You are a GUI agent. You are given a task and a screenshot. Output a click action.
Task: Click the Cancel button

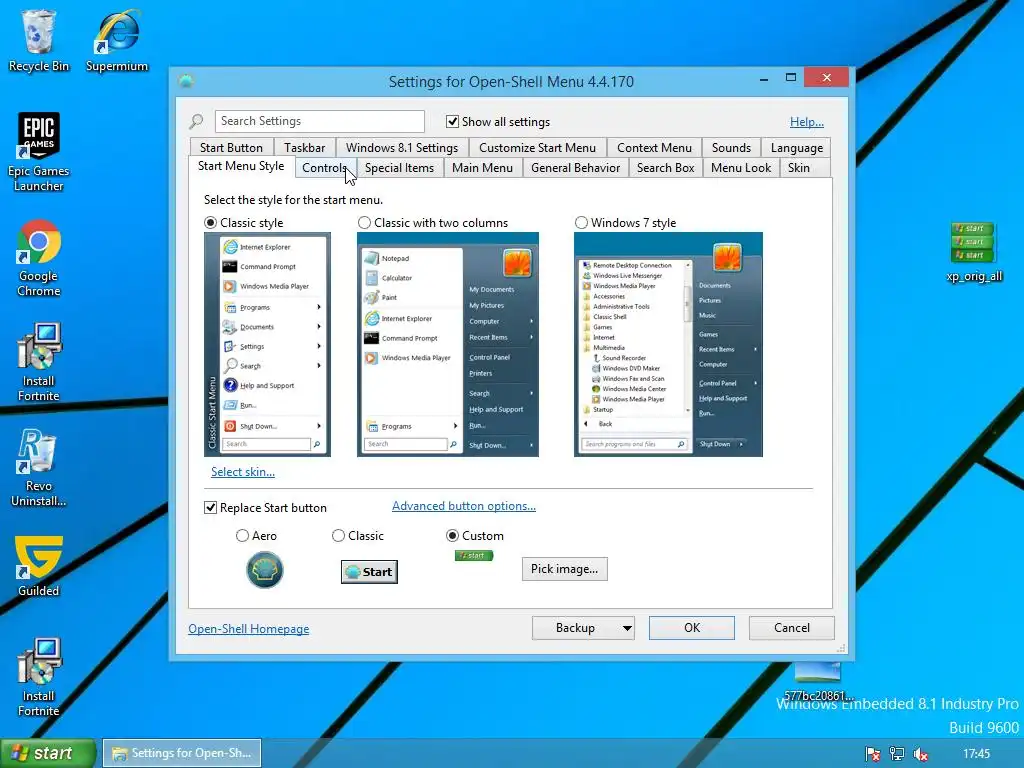coord(792,628)
